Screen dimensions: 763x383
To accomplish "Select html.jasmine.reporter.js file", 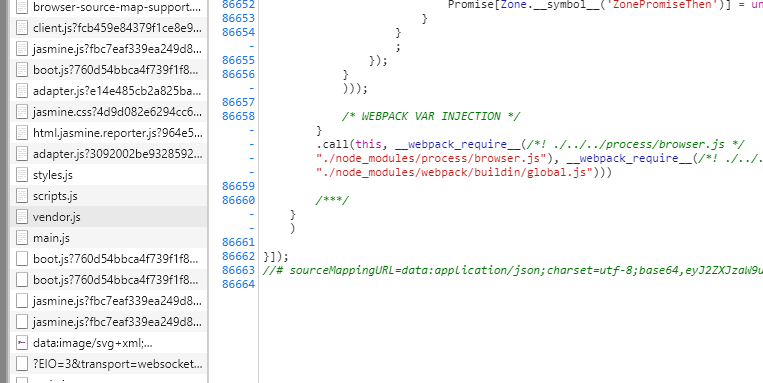I will pos(109,133).
